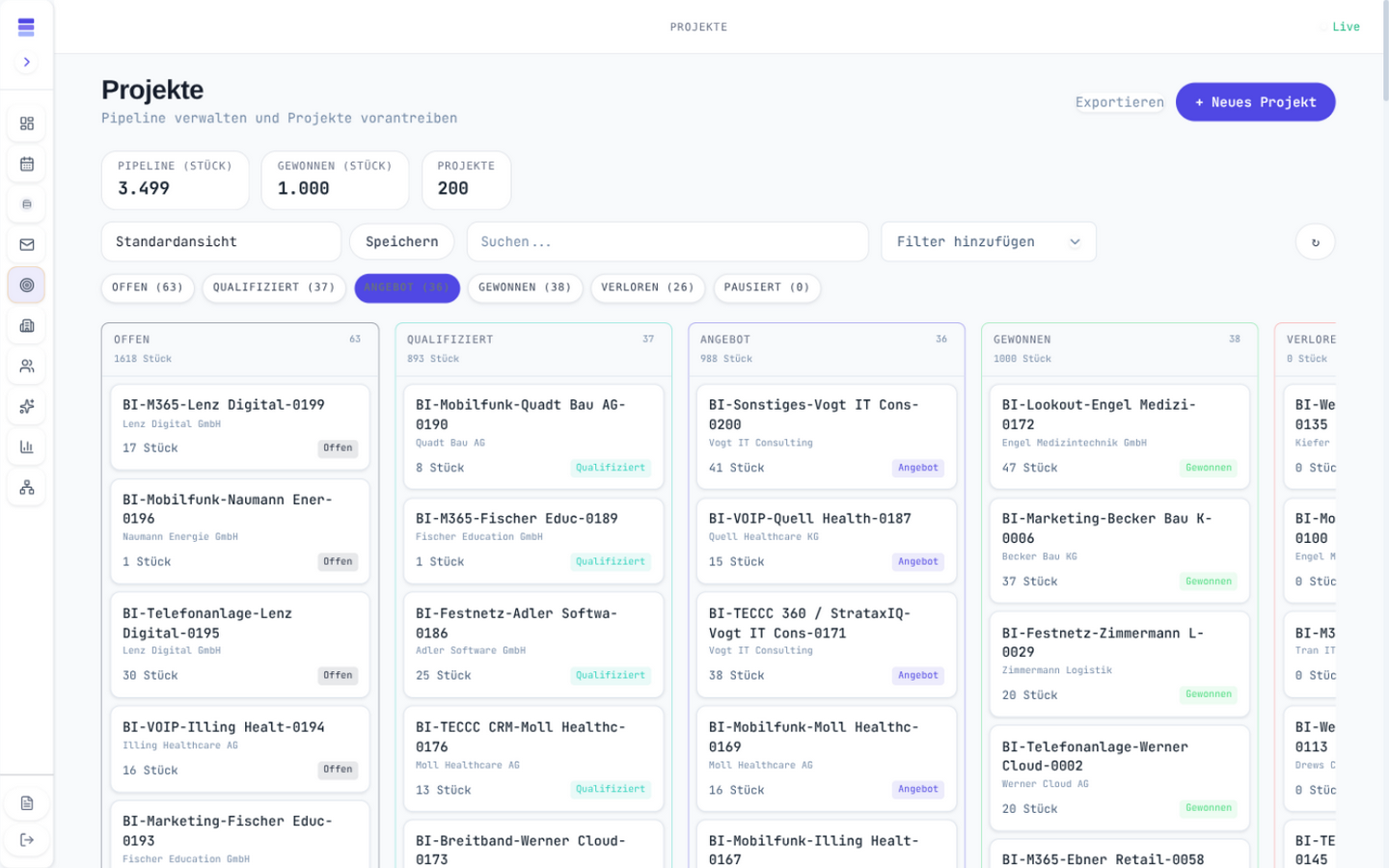Click the GEWONNEN (STÜCK) 1.000 stat card
Screen dimensions: 1389x868
point(335,180)
